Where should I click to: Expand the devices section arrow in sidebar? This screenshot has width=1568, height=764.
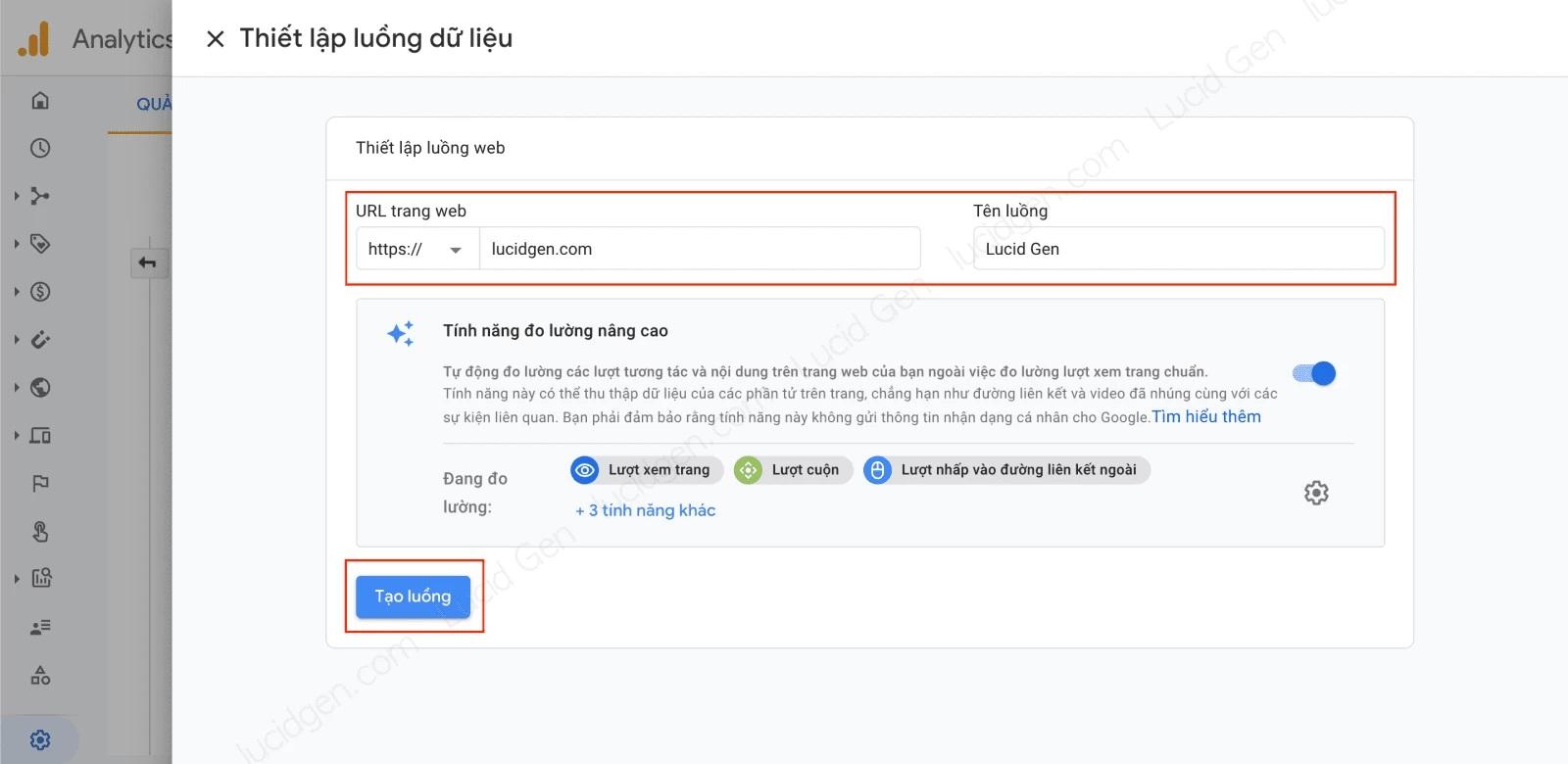(x=17, y=436)
